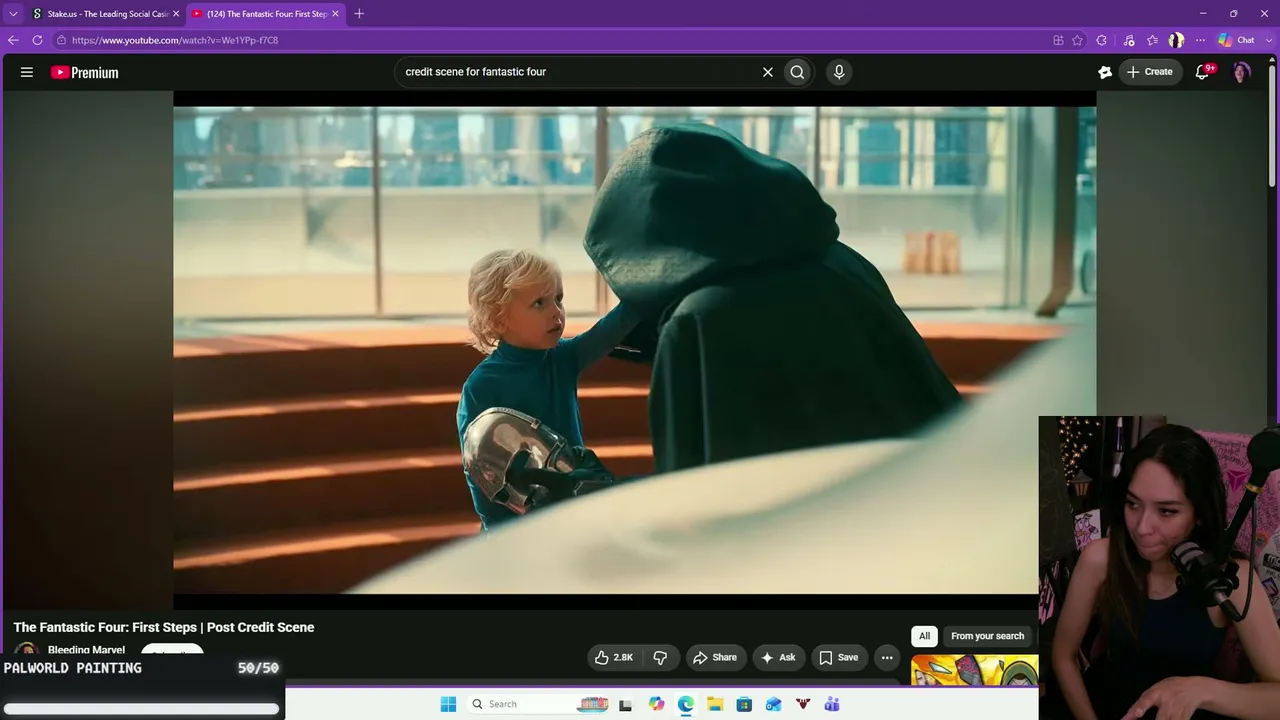This screenshot has height=720, width=1280.
Task: Select the Fantastic Four YouTube tab
Action: (266, 14)
